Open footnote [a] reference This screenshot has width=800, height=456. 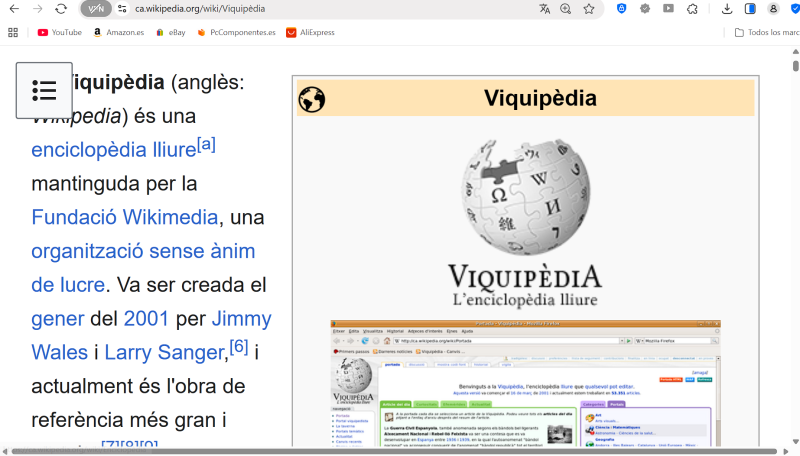[x=206, y=144]
